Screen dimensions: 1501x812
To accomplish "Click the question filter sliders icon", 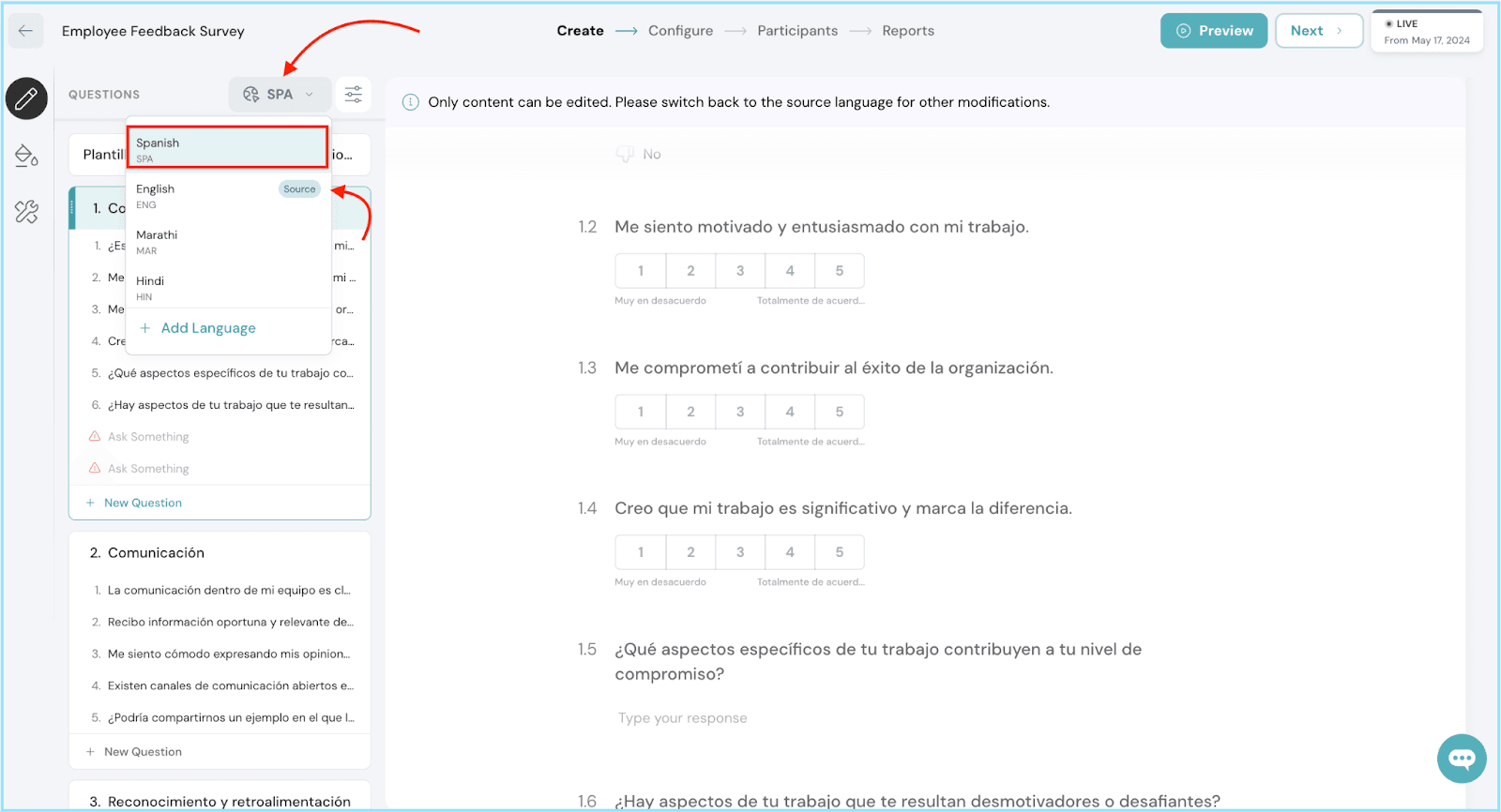I will [x=354, y=95].
